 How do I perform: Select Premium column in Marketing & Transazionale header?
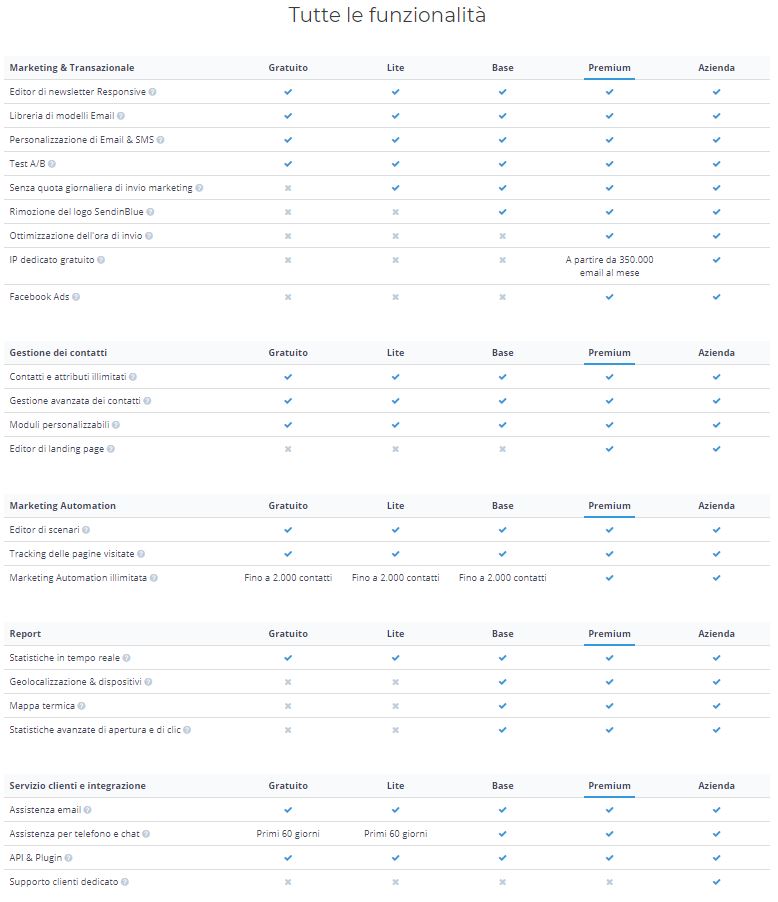point(609,68)
